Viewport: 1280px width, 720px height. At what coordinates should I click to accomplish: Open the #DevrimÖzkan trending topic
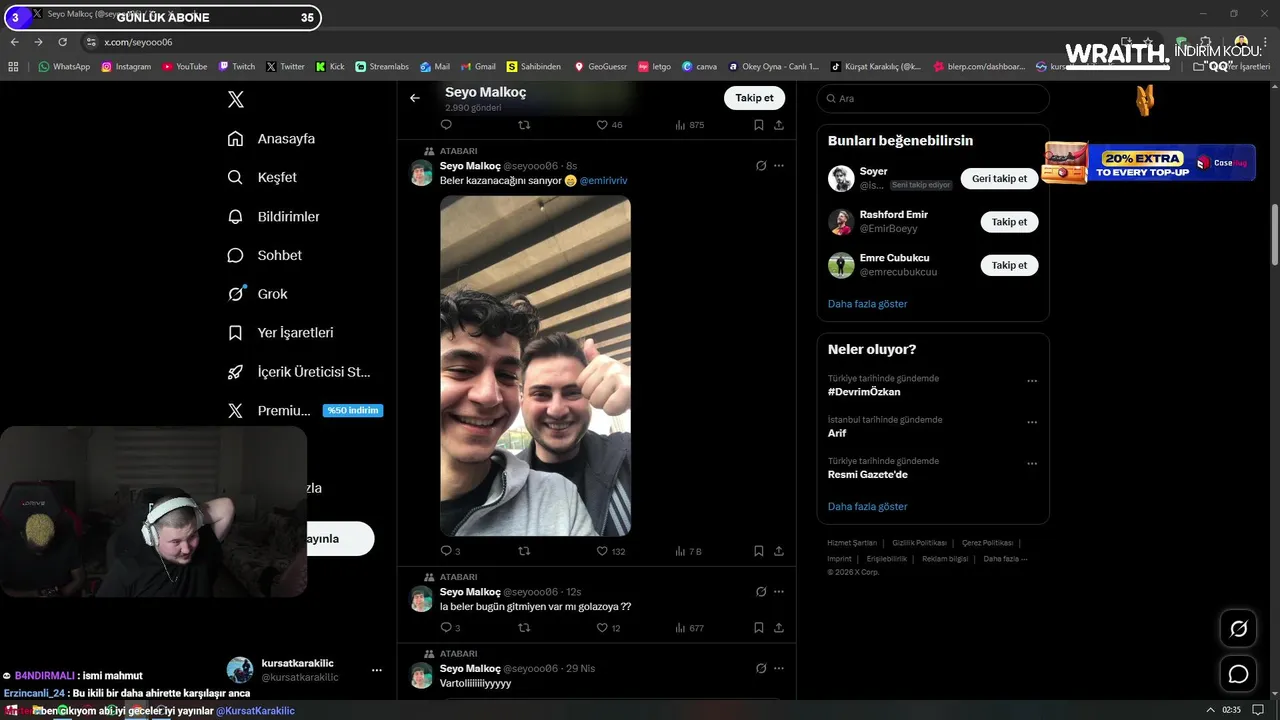coord(864,392)
